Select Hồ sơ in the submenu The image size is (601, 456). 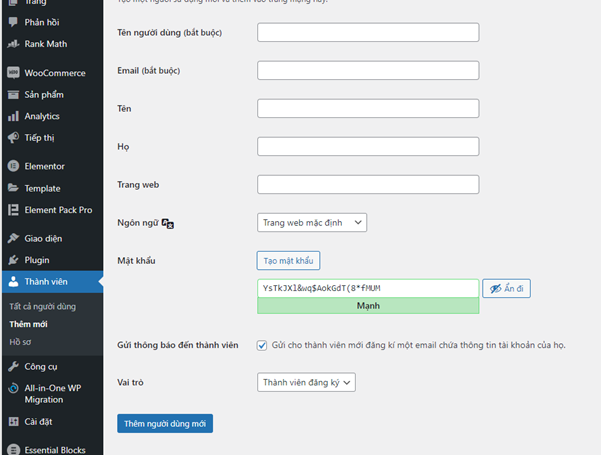point(20,342)
